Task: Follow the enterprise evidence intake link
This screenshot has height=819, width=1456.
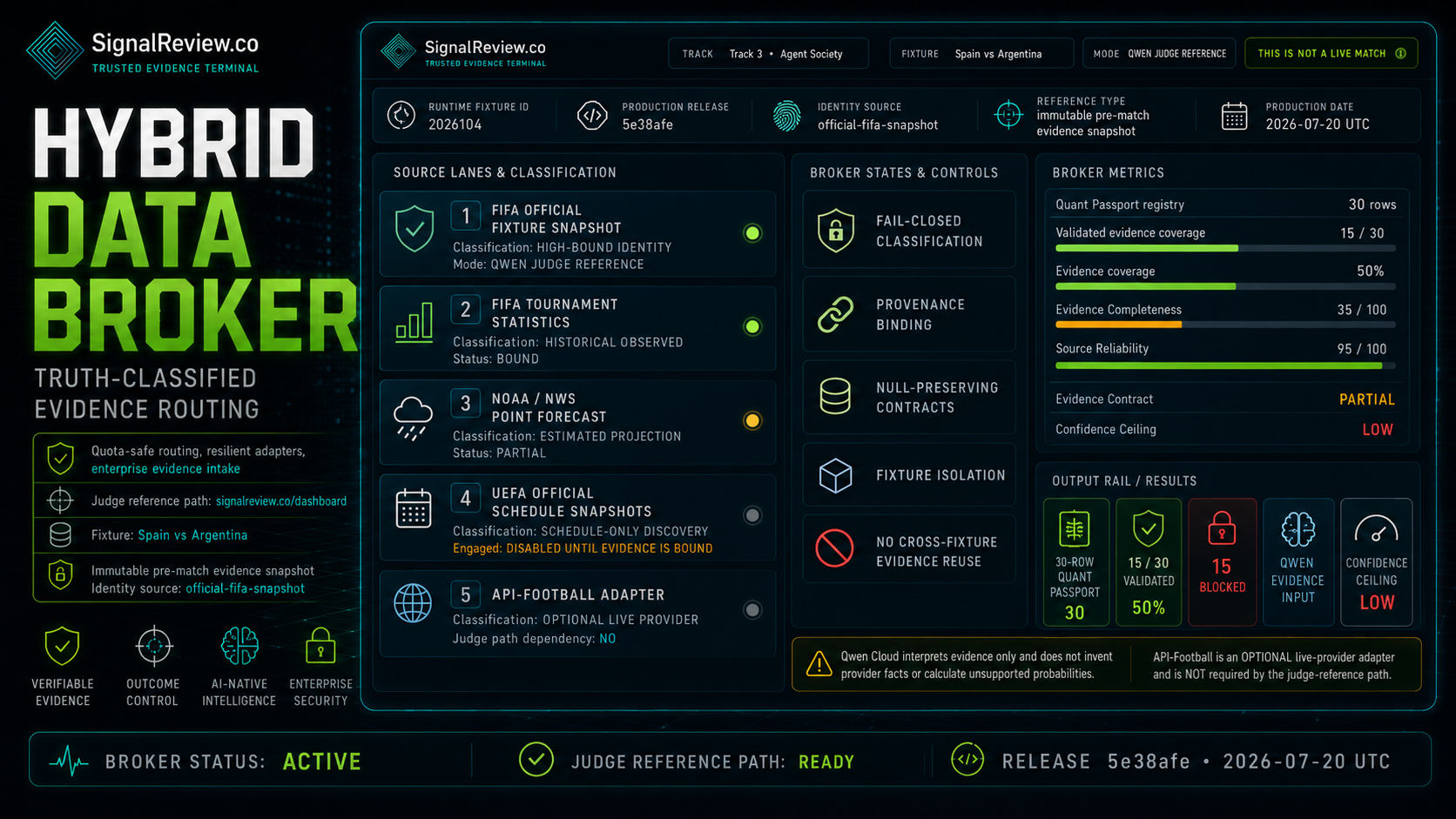Action: (165, 468)
